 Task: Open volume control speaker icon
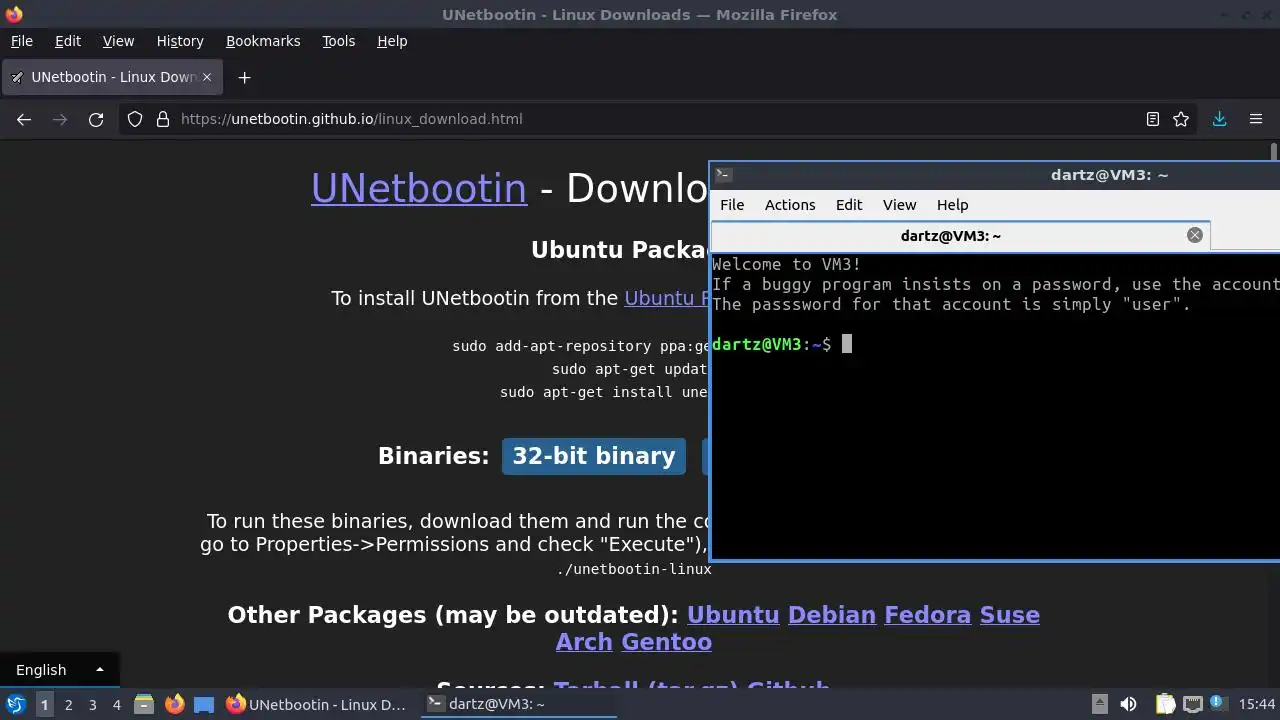point(1128,704)
